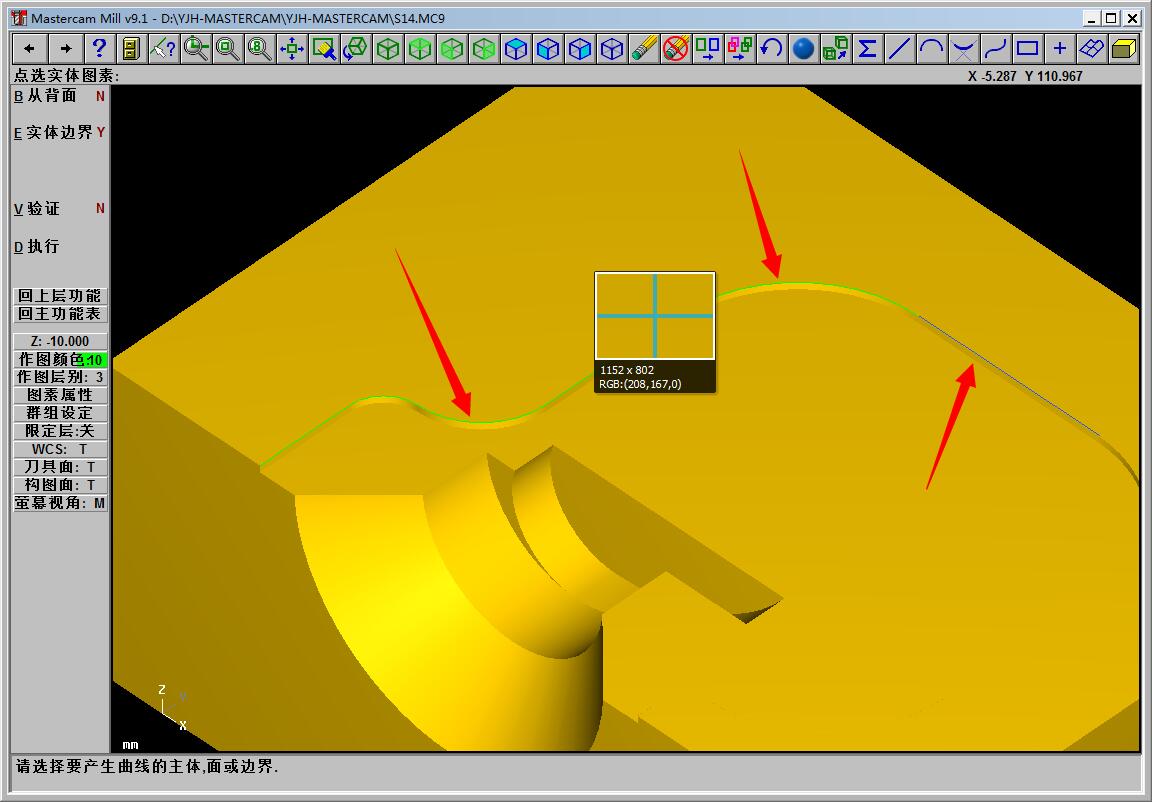Click the Mastercam title bar app icon
Viewport: 1152px width, 802px height.
tap(18, 18)
